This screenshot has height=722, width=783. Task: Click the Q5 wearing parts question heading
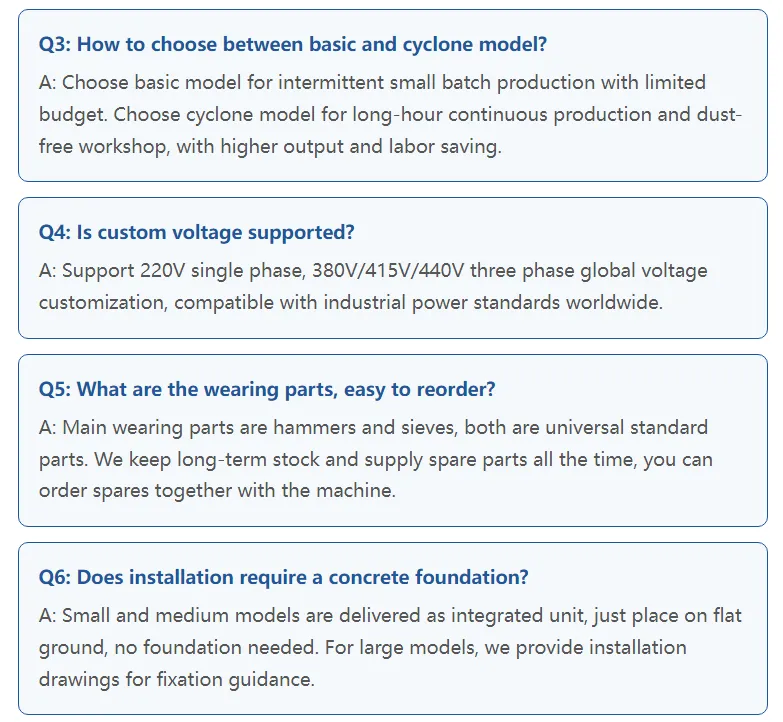(x=267, y=389)
